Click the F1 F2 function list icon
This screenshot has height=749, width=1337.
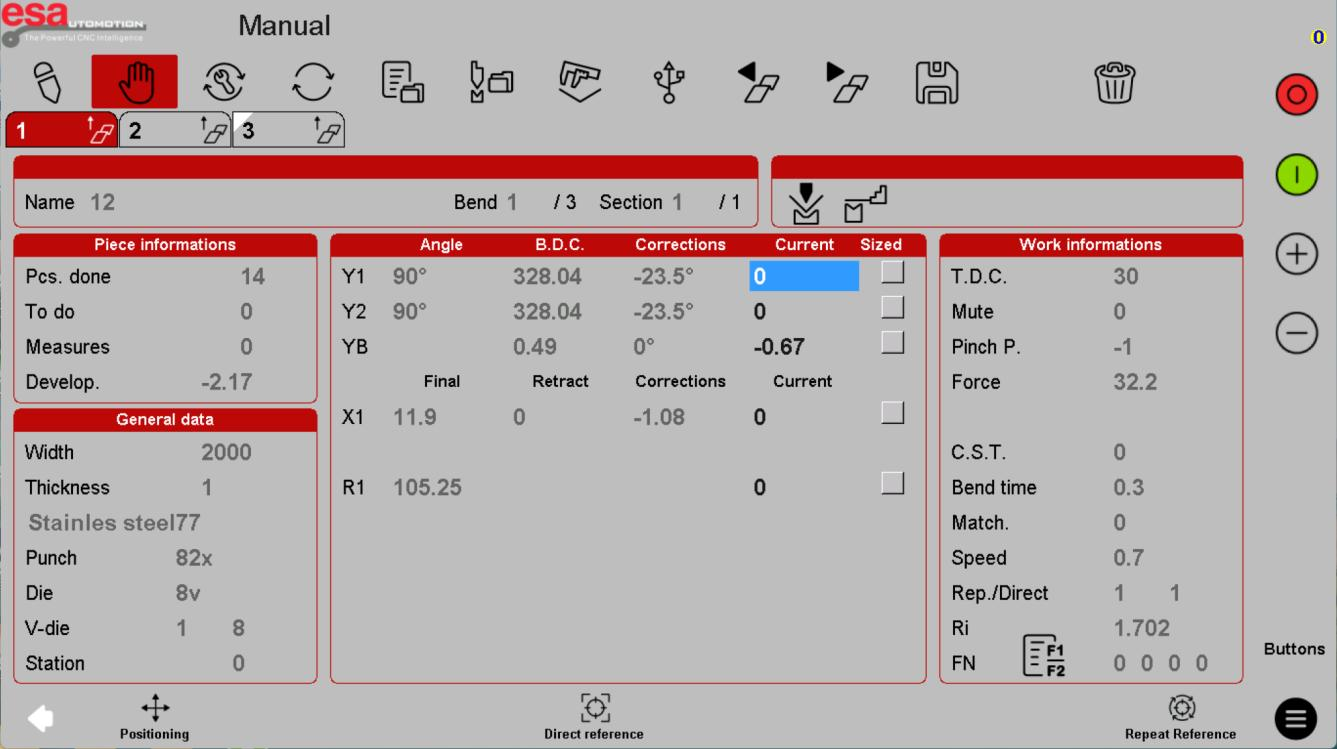tap(1043, 656)
